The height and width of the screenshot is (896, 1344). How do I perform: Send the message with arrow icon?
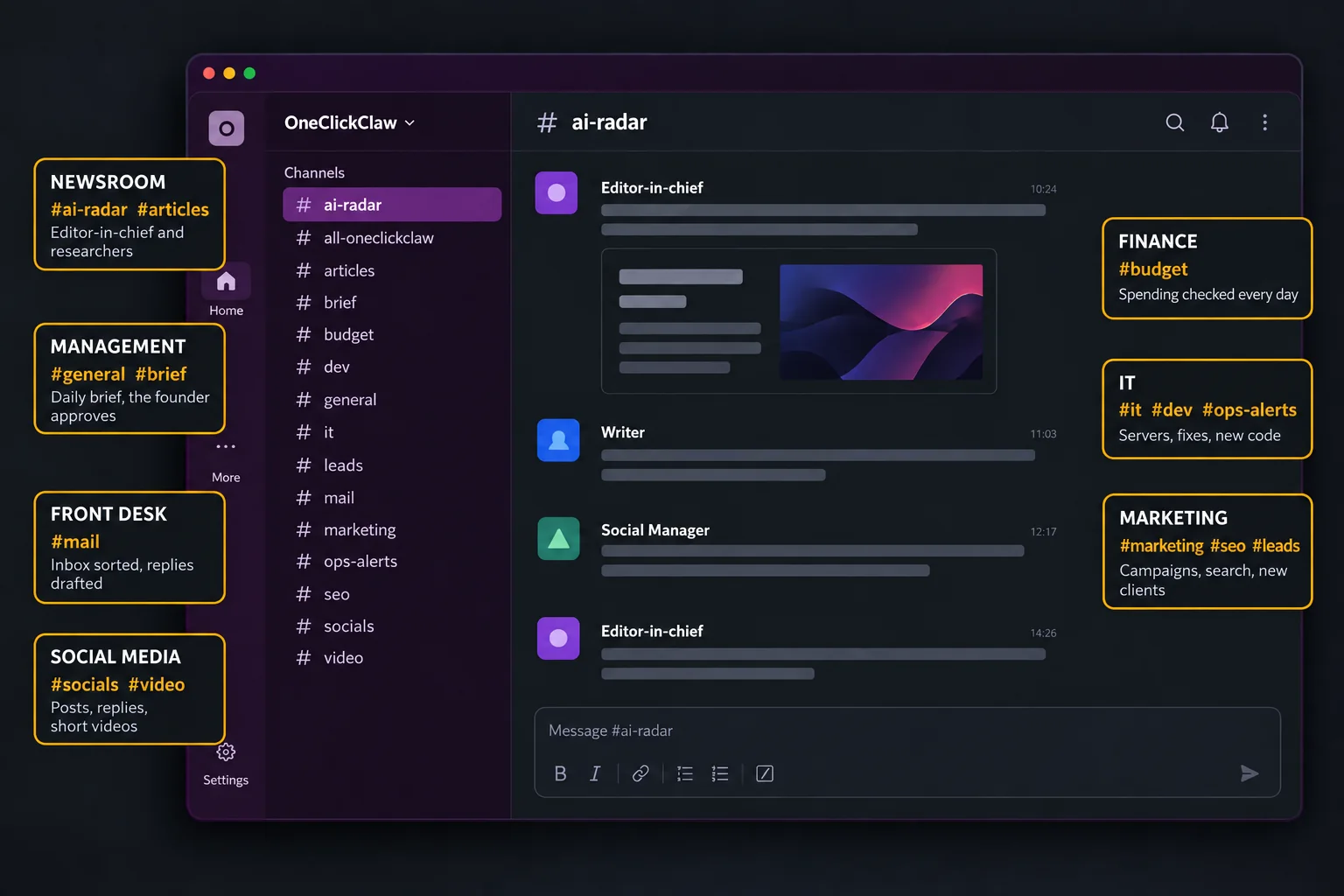1249,773
